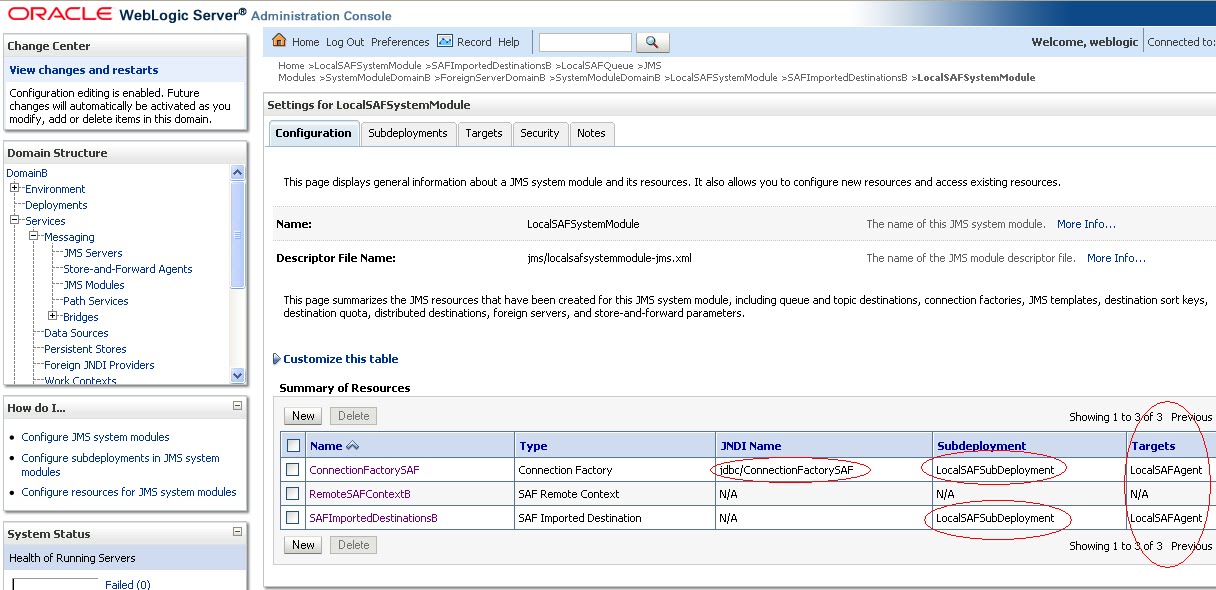
Task: Open the Notes tab
Action: pos(591,133)
